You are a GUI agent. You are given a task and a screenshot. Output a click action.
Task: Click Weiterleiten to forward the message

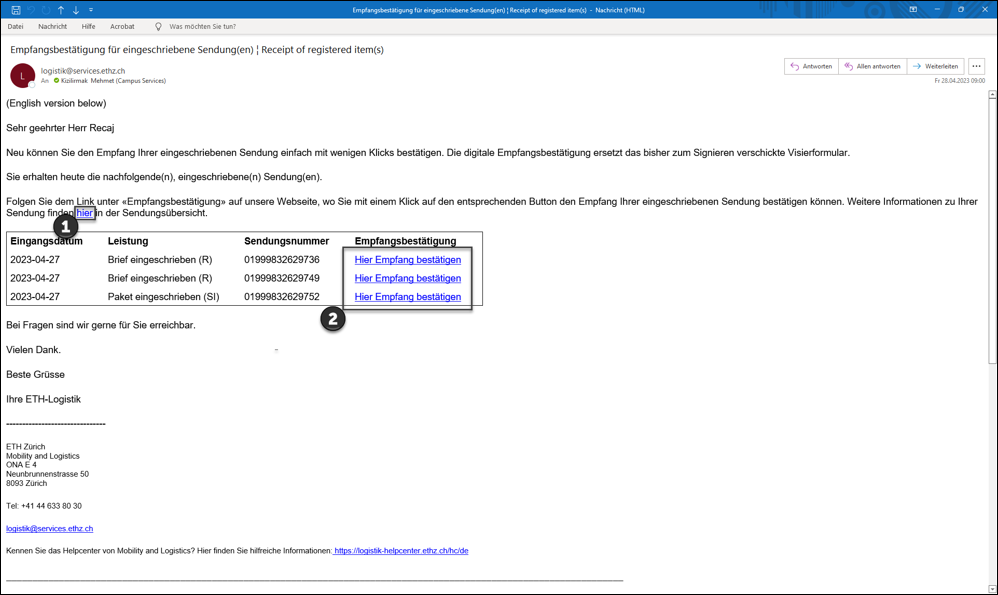click(x=936, y=66)
